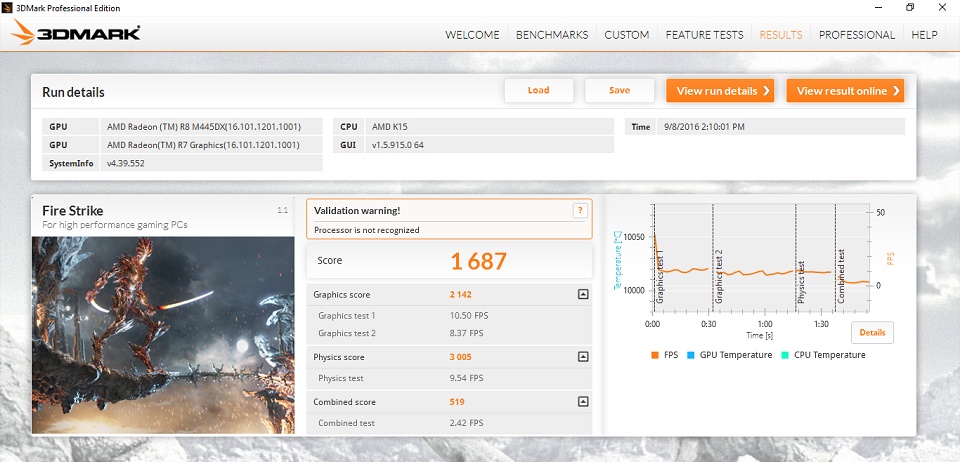This screenshot has width=960, height=462.
Task: Collapse the Graphics score section
Action: [x=582, y=295]
